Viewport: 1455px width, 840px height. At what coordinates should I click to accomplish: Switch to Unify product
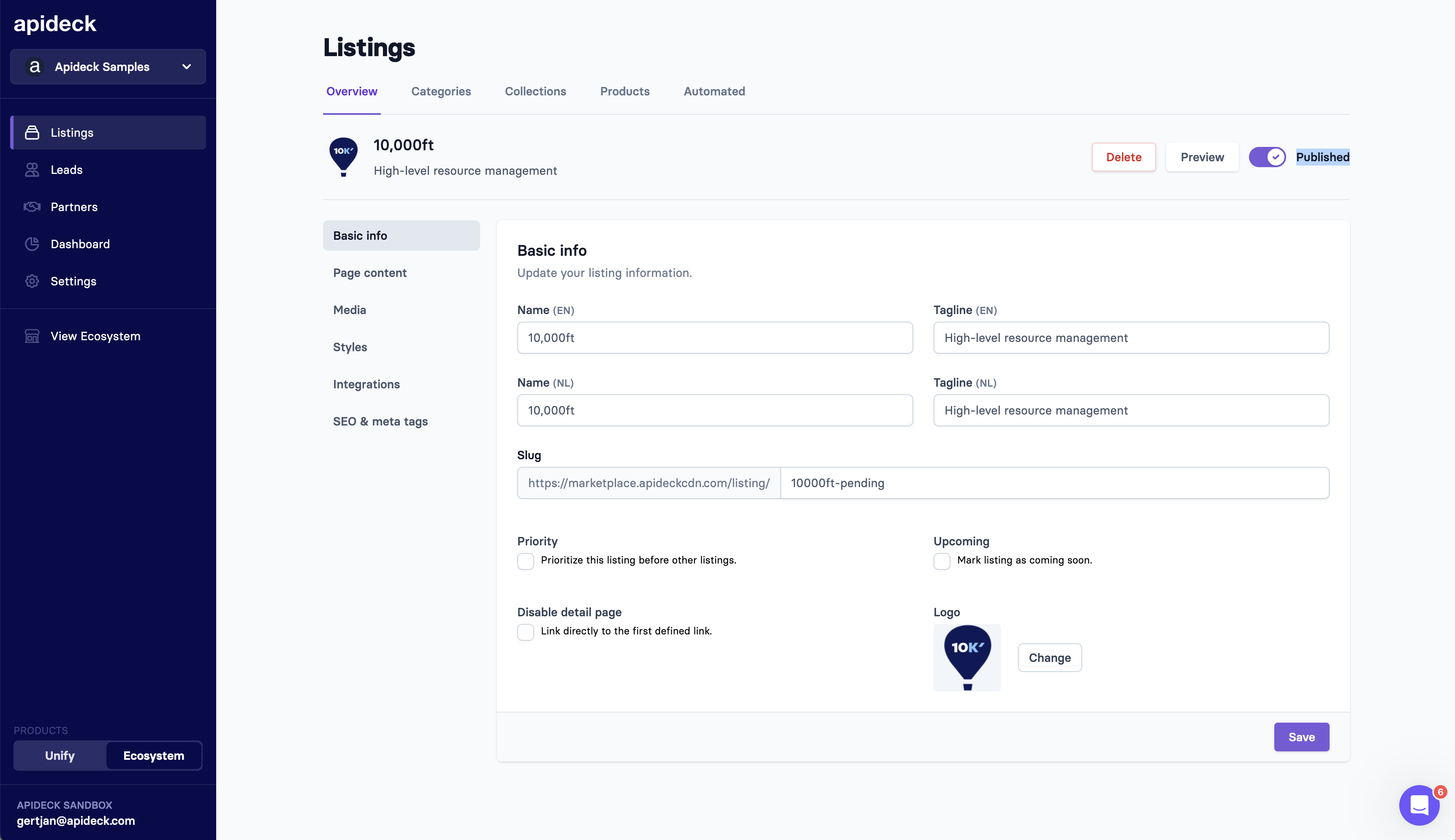click(60, 756)
